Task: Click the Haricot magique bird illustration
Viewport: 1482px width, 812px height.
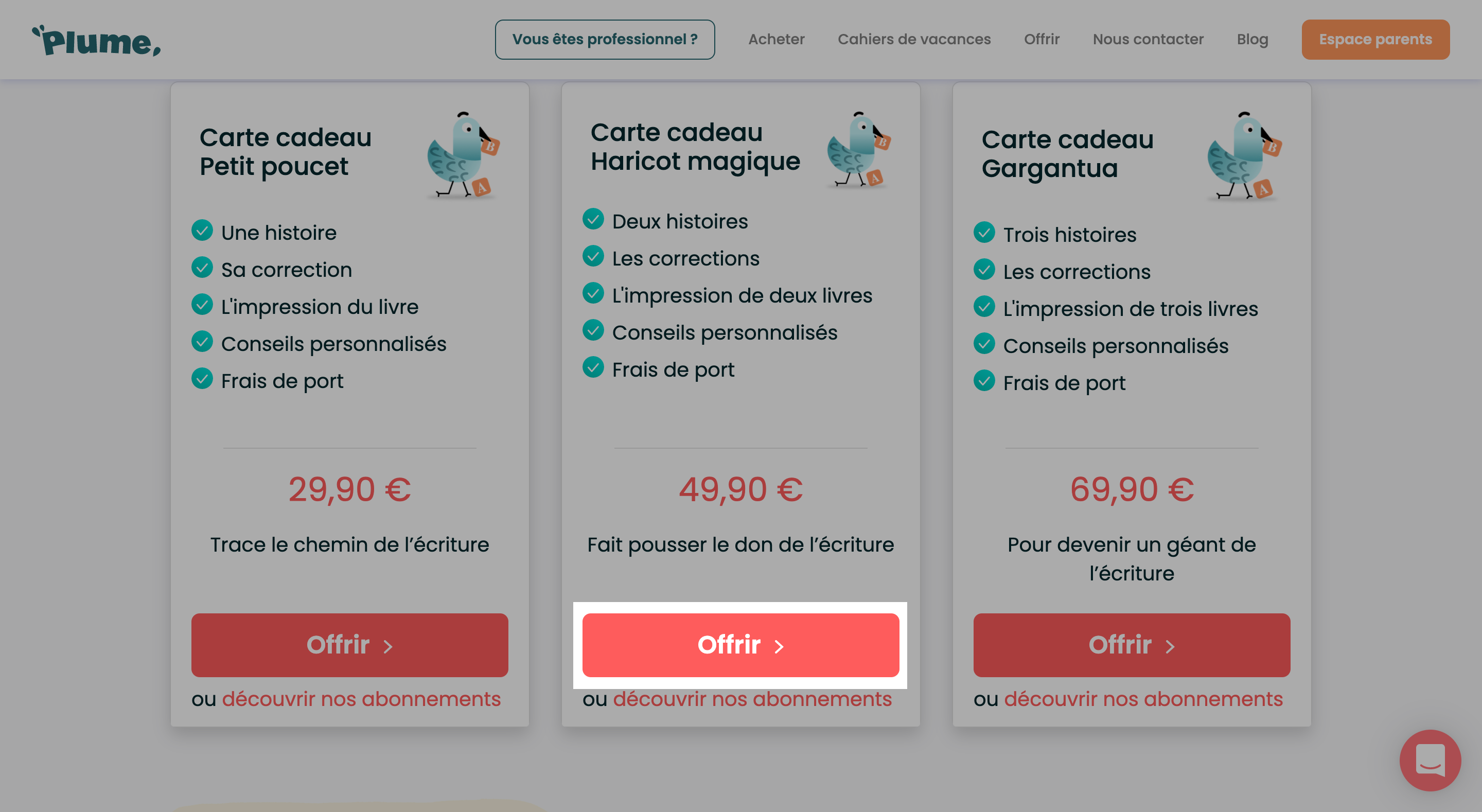Action: tap(858, 150)
